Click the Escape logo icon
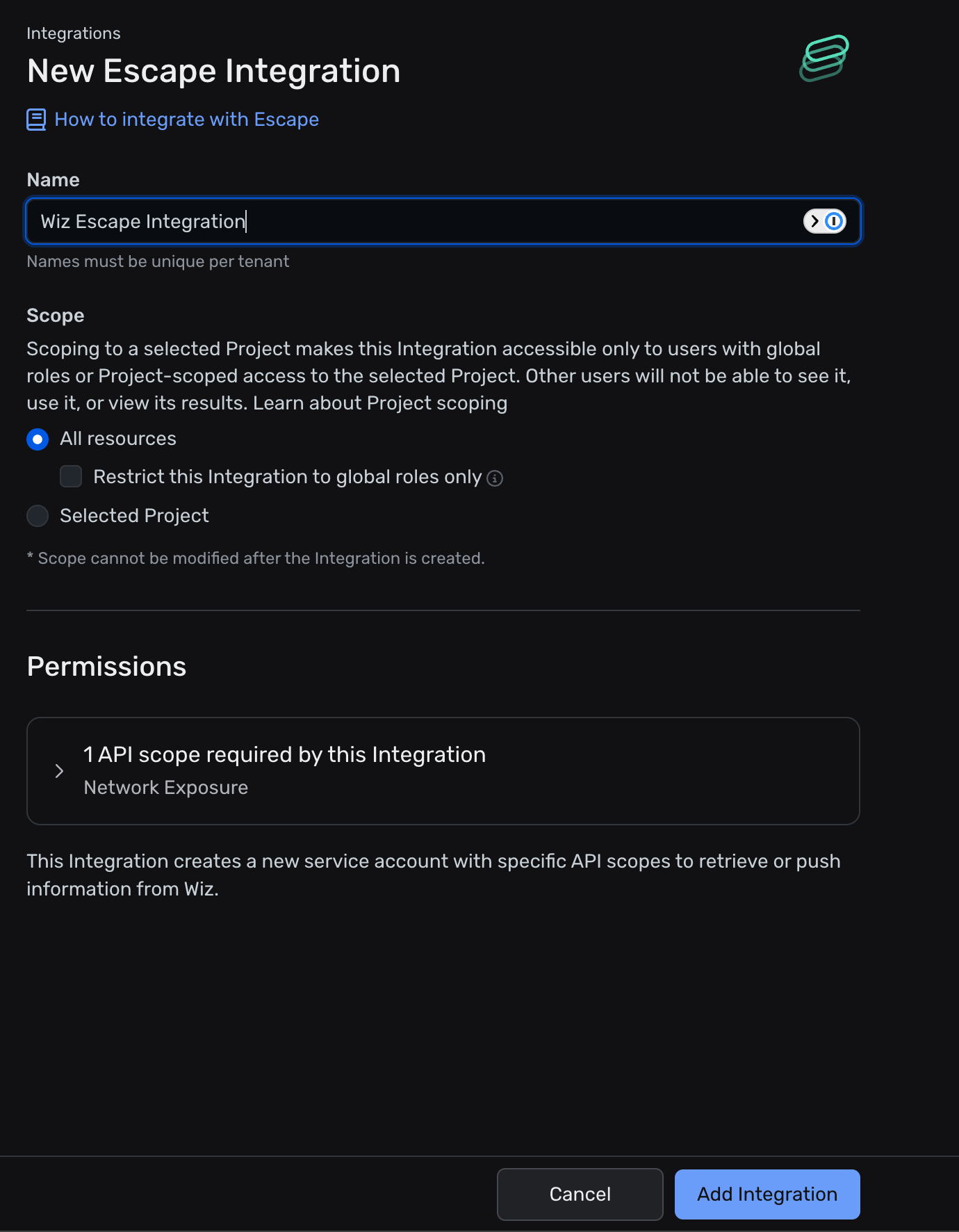Screen dimensions: 959x1232 pos(824,58)
